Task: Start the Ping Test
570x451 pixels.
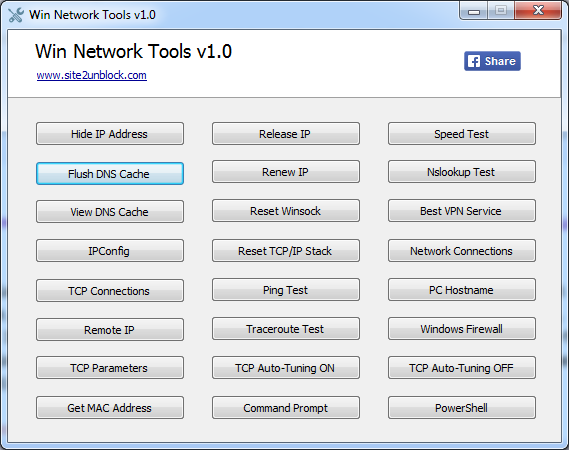Action: tap(286, 290)
